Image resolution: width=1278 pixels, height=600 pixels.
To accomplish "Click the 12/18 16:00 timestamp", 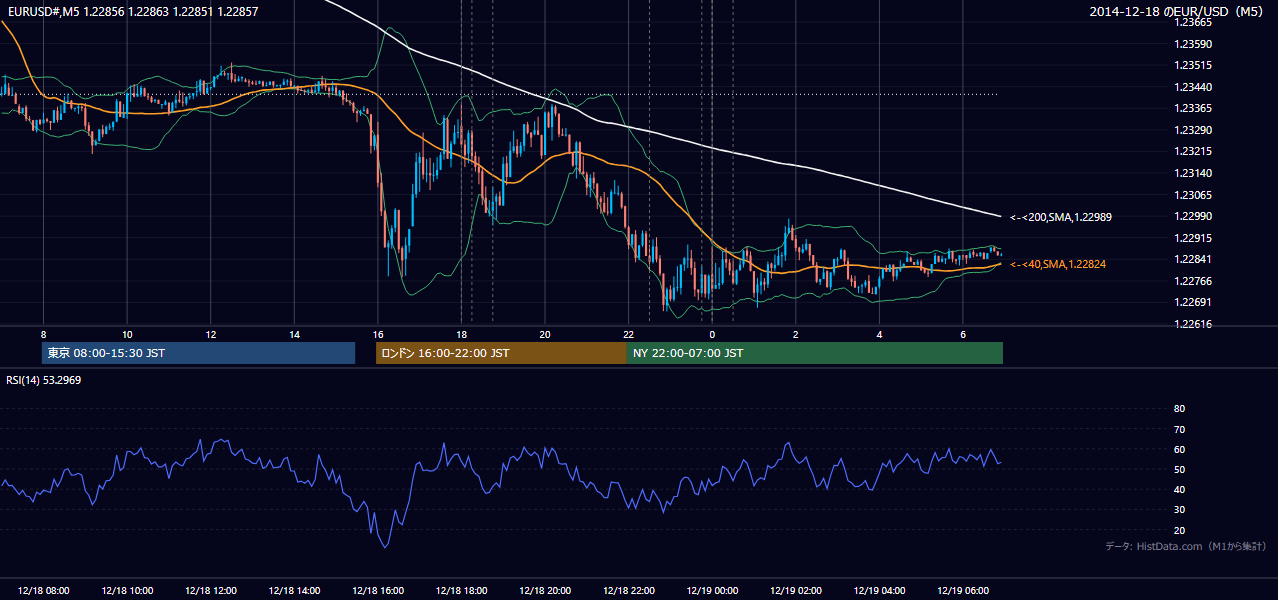I will point(377,591).
